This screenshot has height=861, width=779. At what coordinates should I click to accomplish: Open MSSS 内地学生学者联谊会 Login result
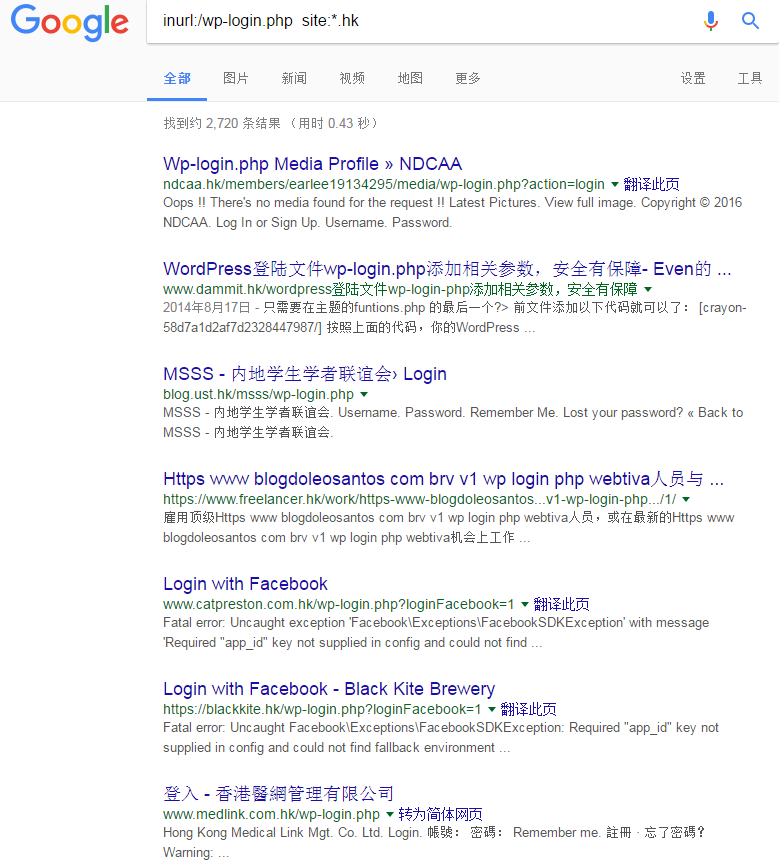coord(305,373)
